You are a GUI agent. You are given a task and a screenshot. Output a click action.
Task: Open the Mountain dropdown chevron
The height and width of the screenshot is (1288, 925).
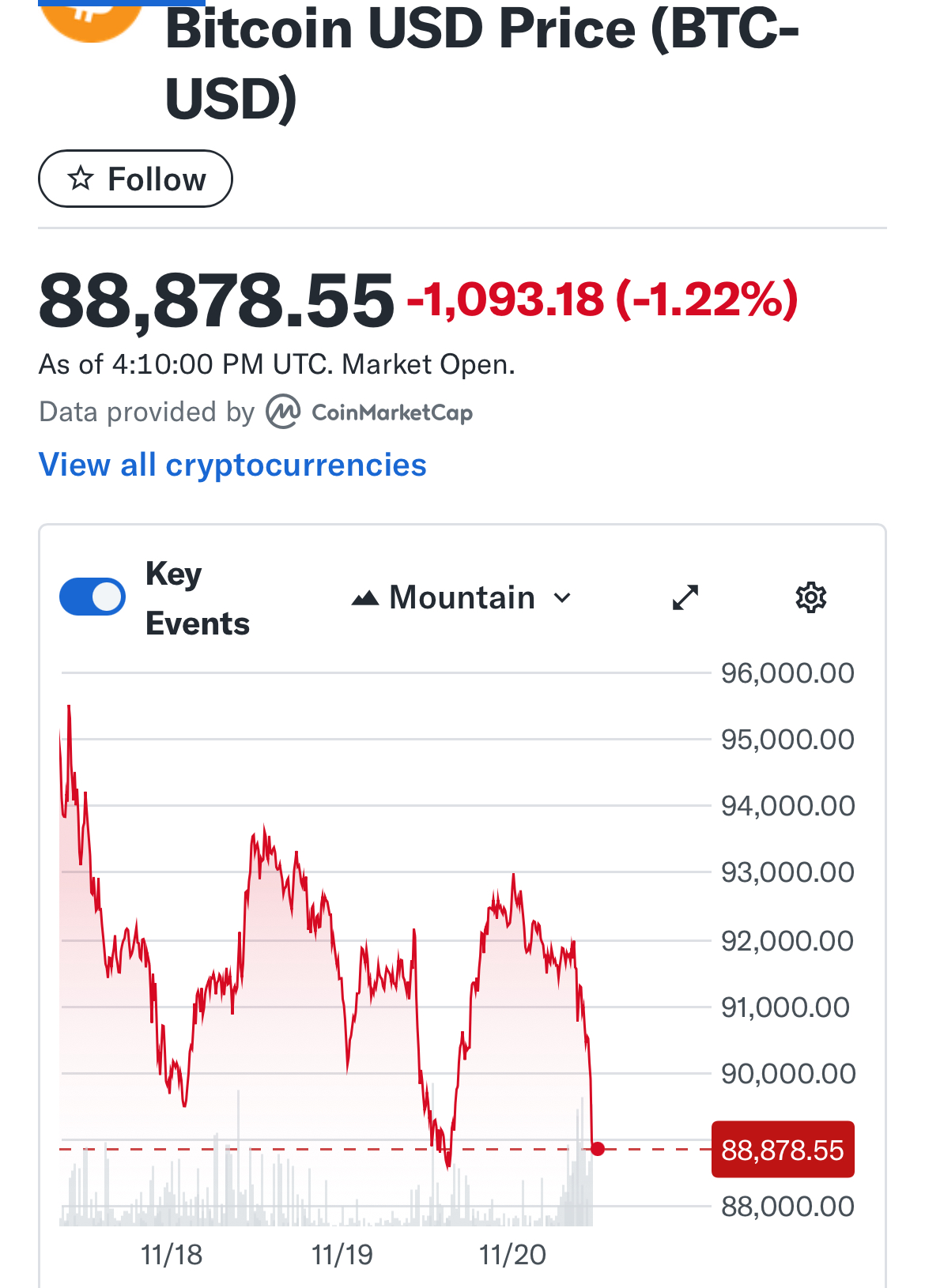(562, 598)
